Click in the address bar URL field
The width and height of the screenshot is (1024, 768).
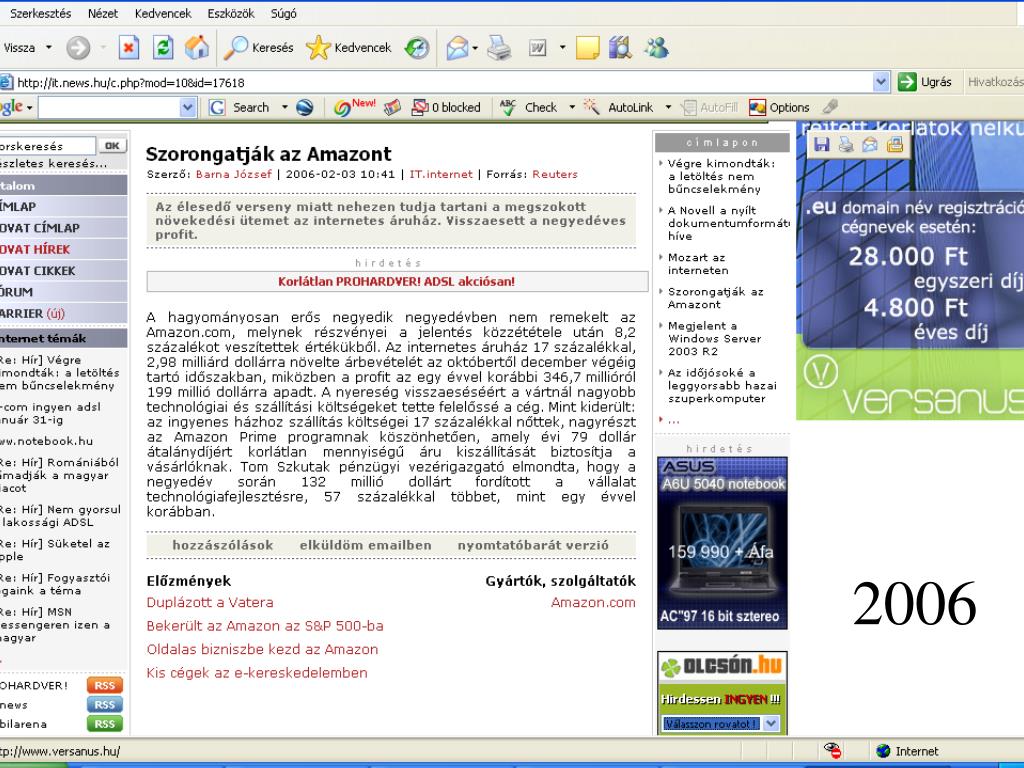point(444,82)
